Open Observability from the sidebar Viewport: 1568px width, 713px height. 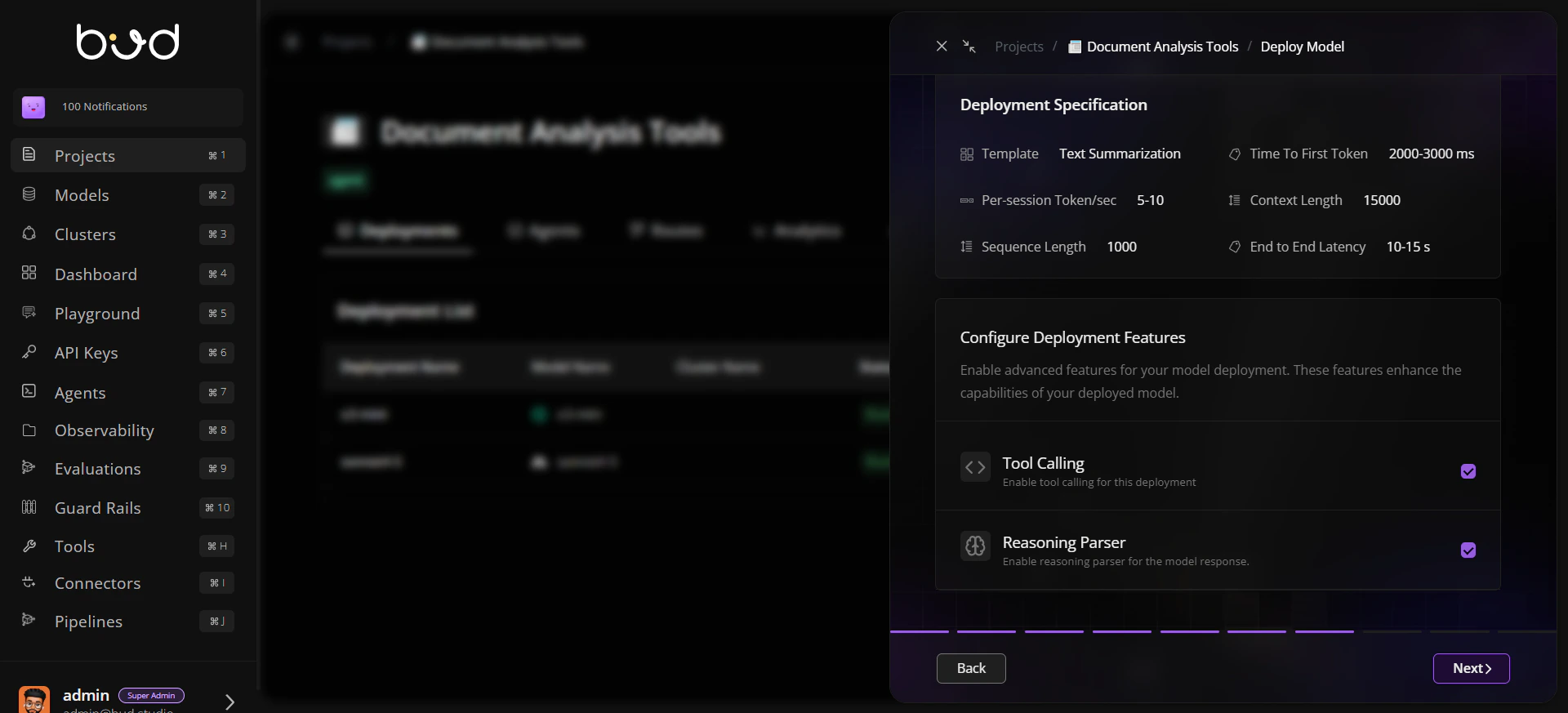128,430
